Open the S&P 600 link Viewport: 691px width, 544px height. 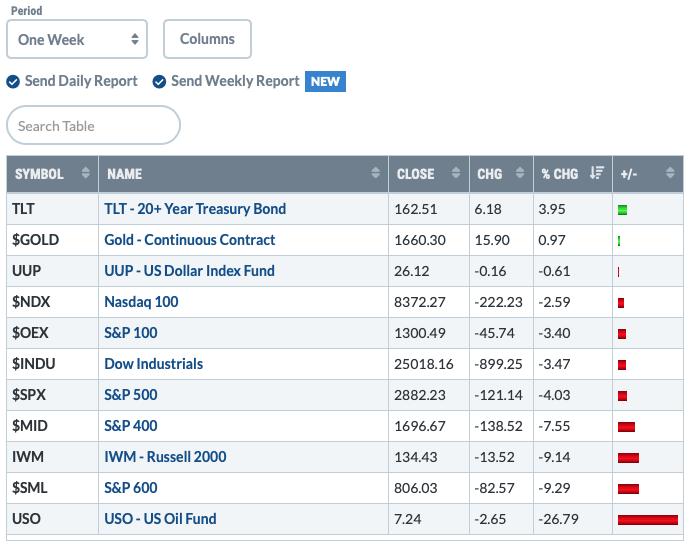[x=130, y=488]
